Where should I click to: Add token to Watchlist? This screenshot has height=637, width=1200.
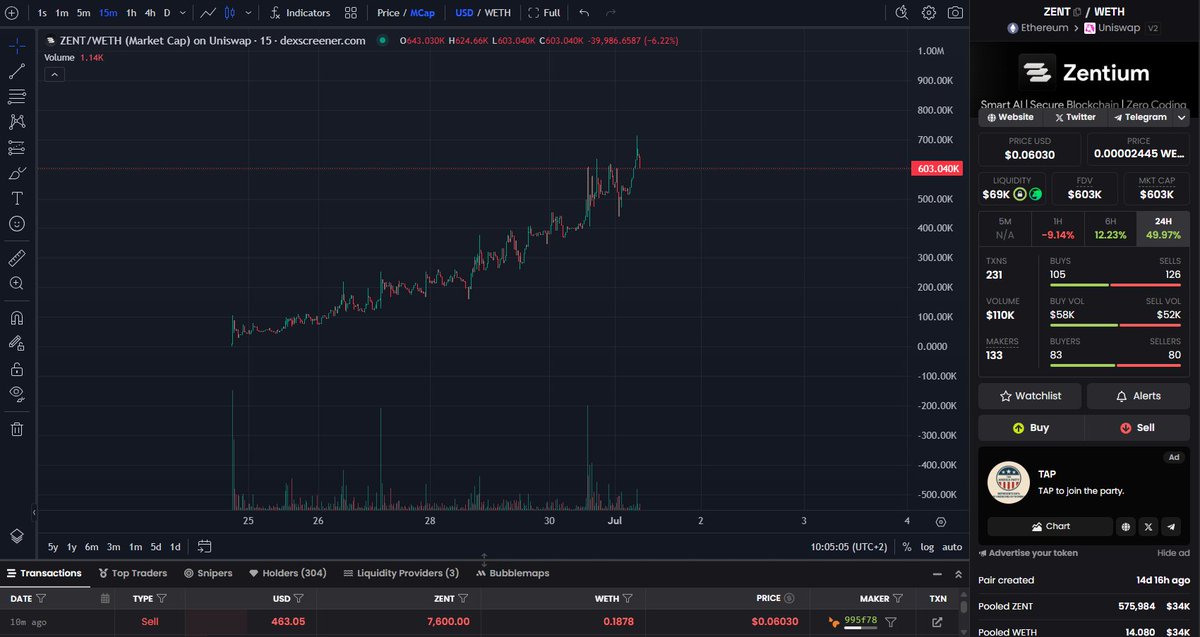tap(1030, 396)
